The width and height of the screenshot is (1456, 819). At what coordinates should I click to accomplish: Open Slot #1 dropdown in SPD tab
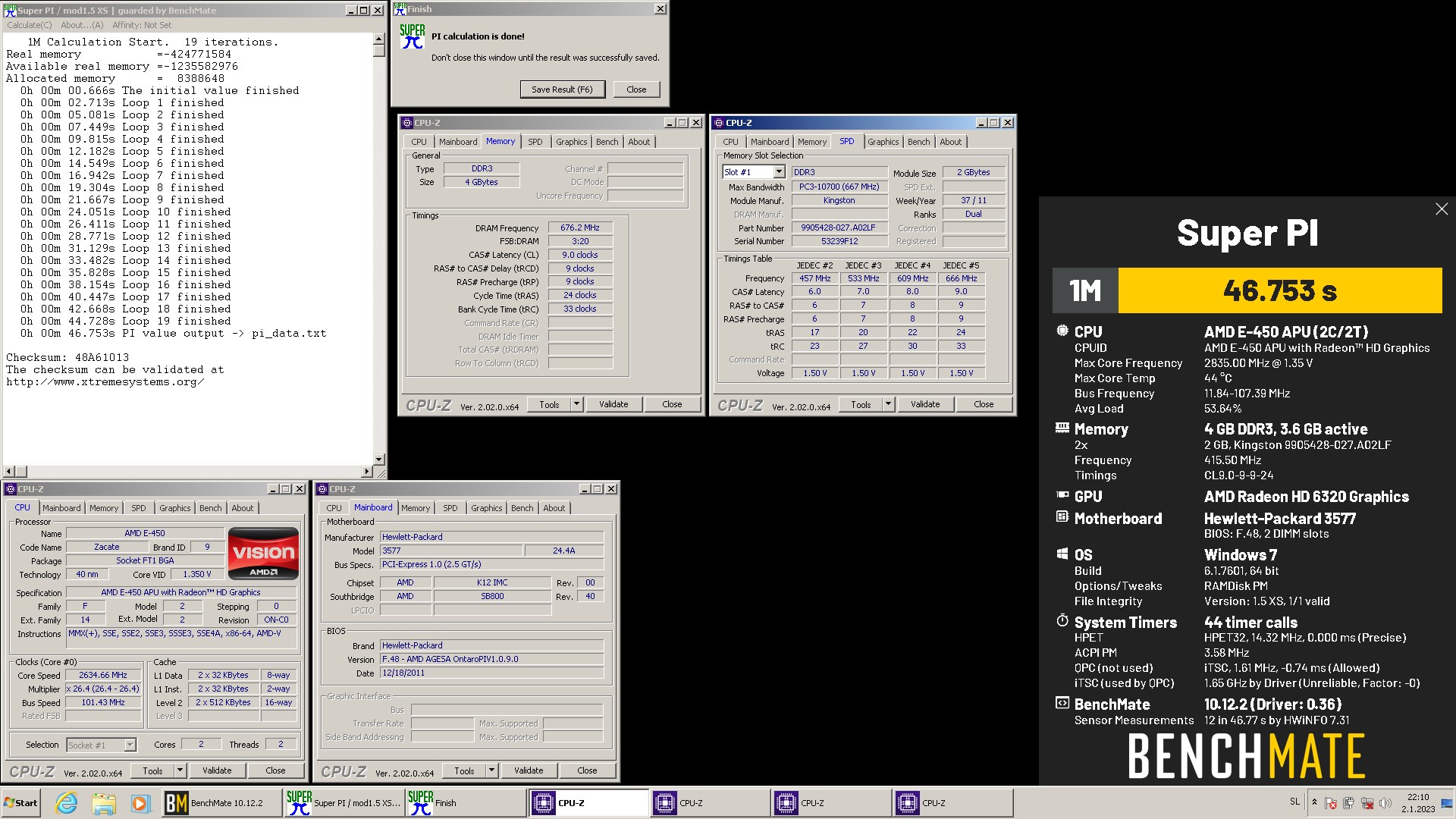(779, 172)
